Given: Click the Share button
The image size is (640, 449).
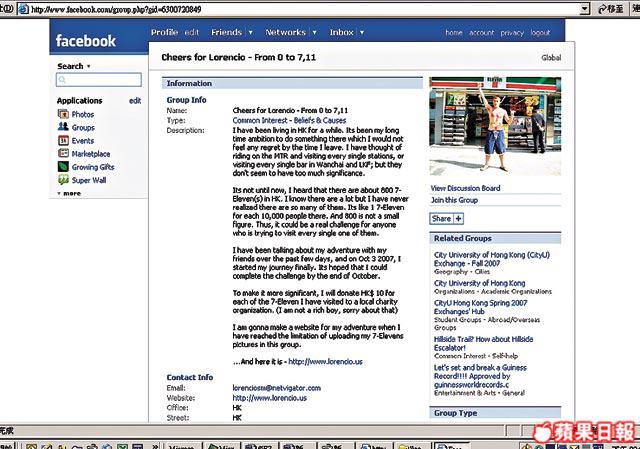Looking at the screenshot, I should pyautogui.click(x=447, y=219).
